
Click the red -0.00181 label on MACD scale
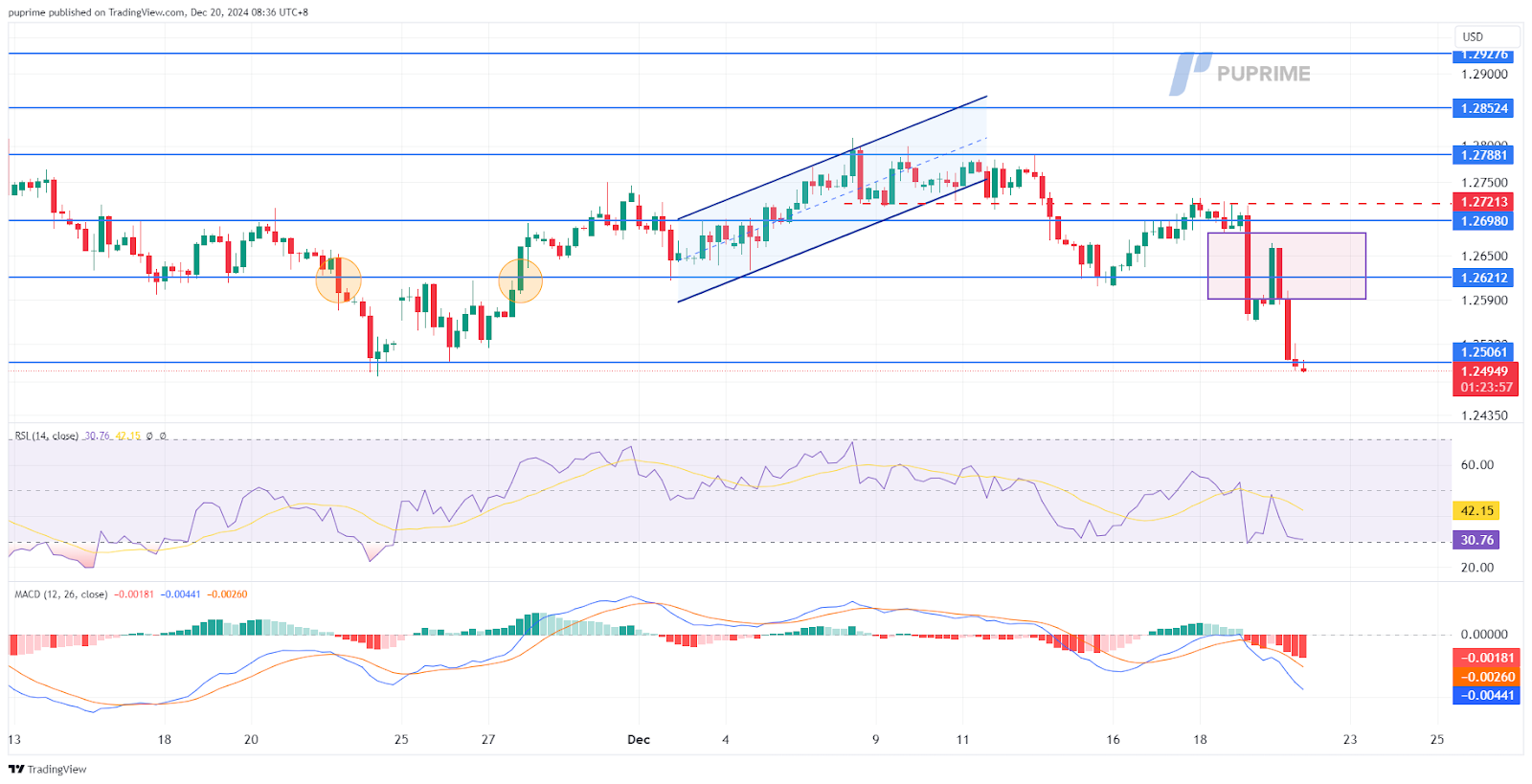coord(1486,658)
